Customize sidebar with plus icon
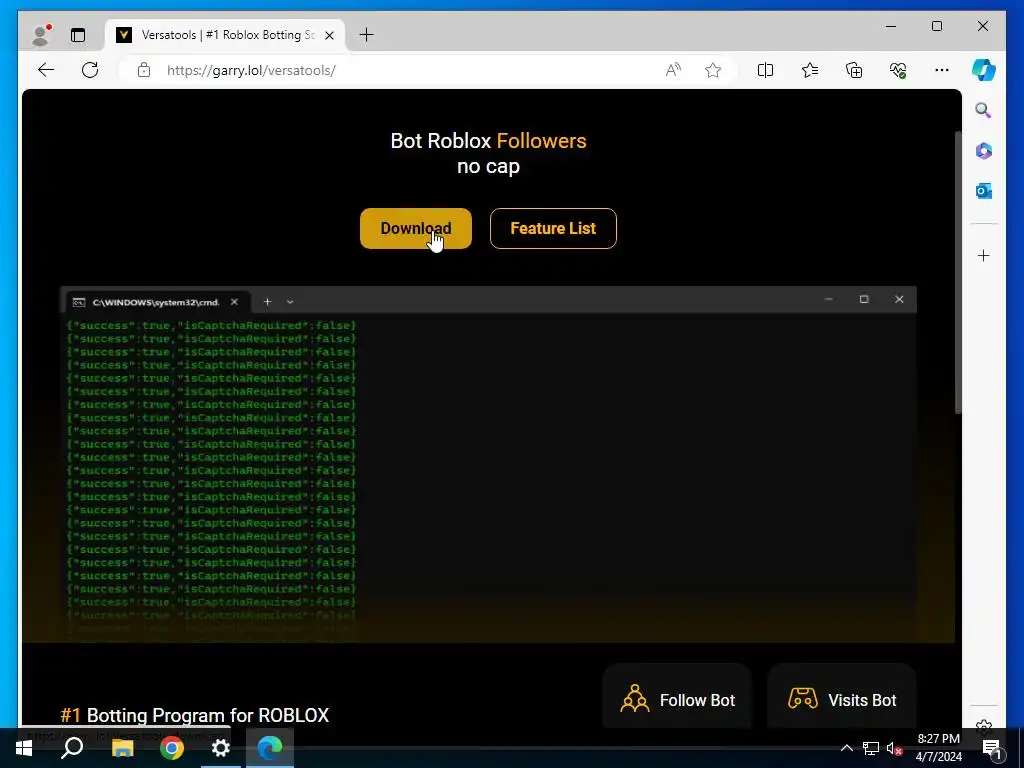Viewport: 1024px width, 768px height. (x=984, y=255)
